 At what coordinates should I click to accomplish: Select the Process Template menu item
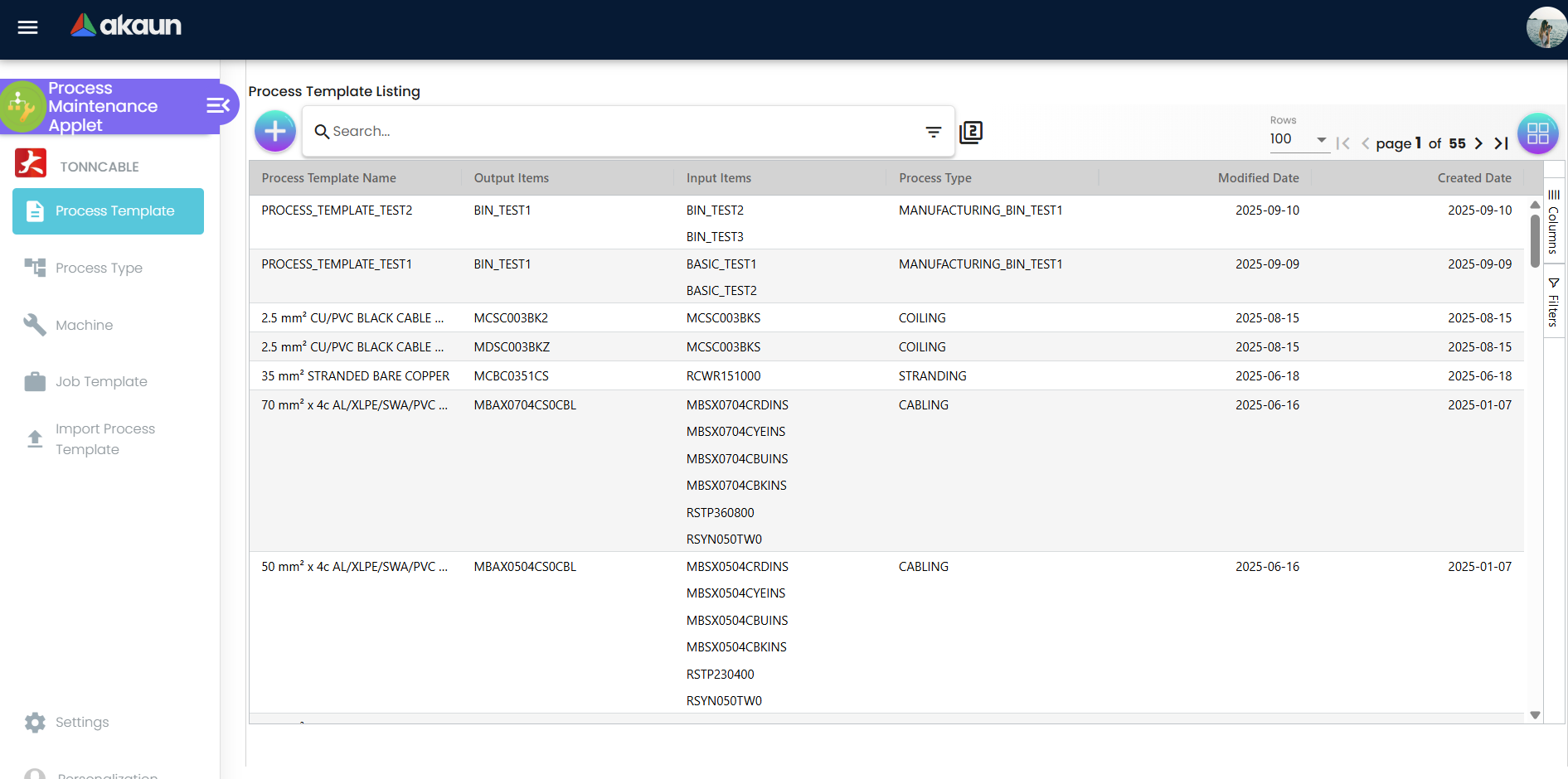click(108, 211)
